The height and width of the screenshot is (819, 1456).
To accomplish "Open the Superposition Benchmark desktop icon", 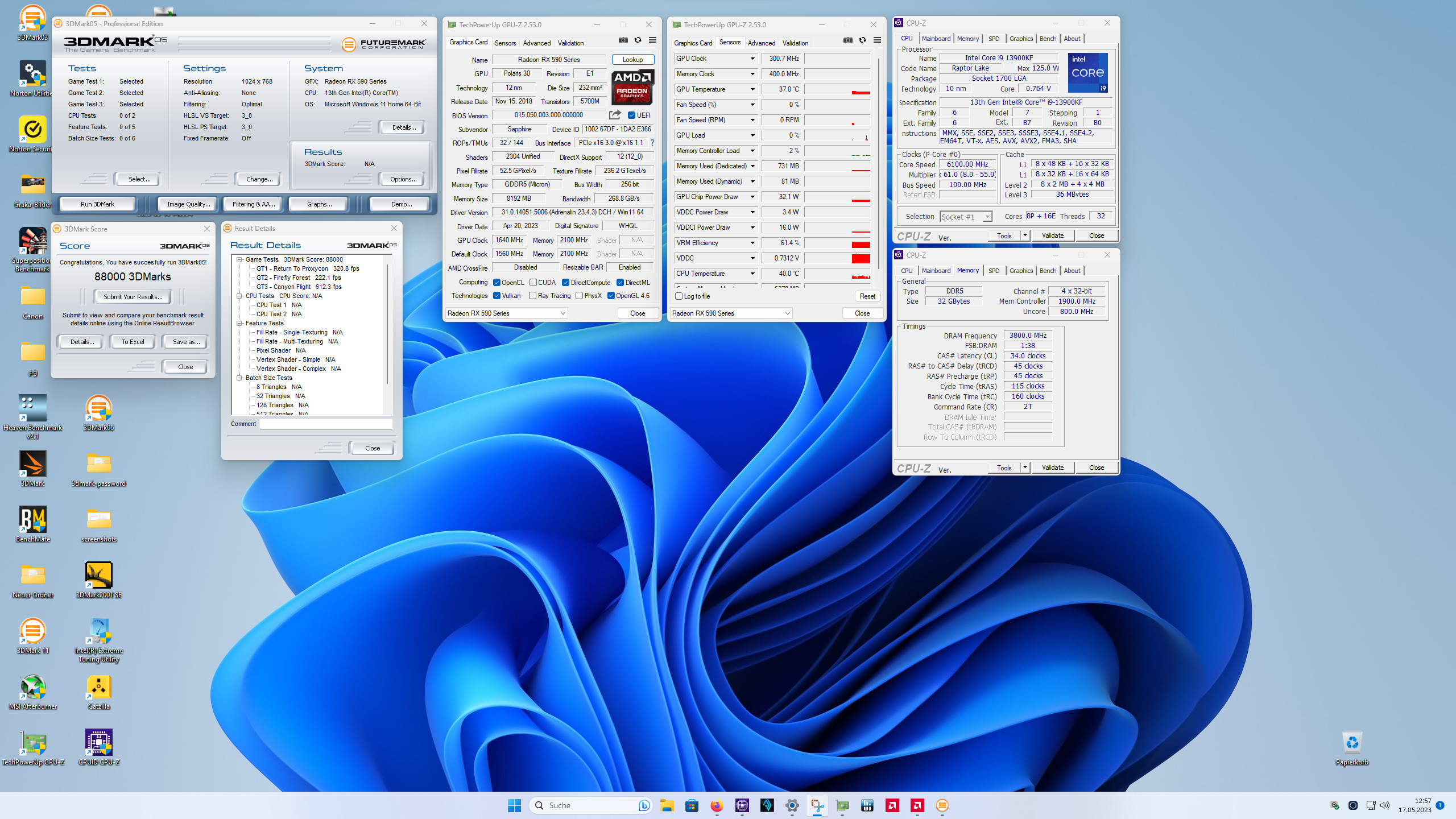I will [32, 249].
